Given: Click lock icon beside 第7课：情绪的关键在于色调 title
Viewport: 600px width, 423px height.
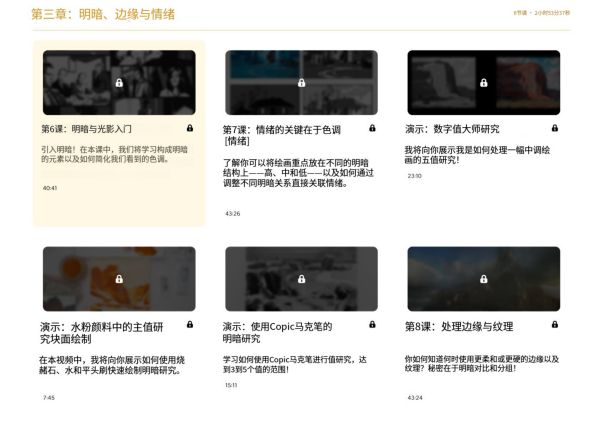Looking at the screenshot, I should 372,128.
